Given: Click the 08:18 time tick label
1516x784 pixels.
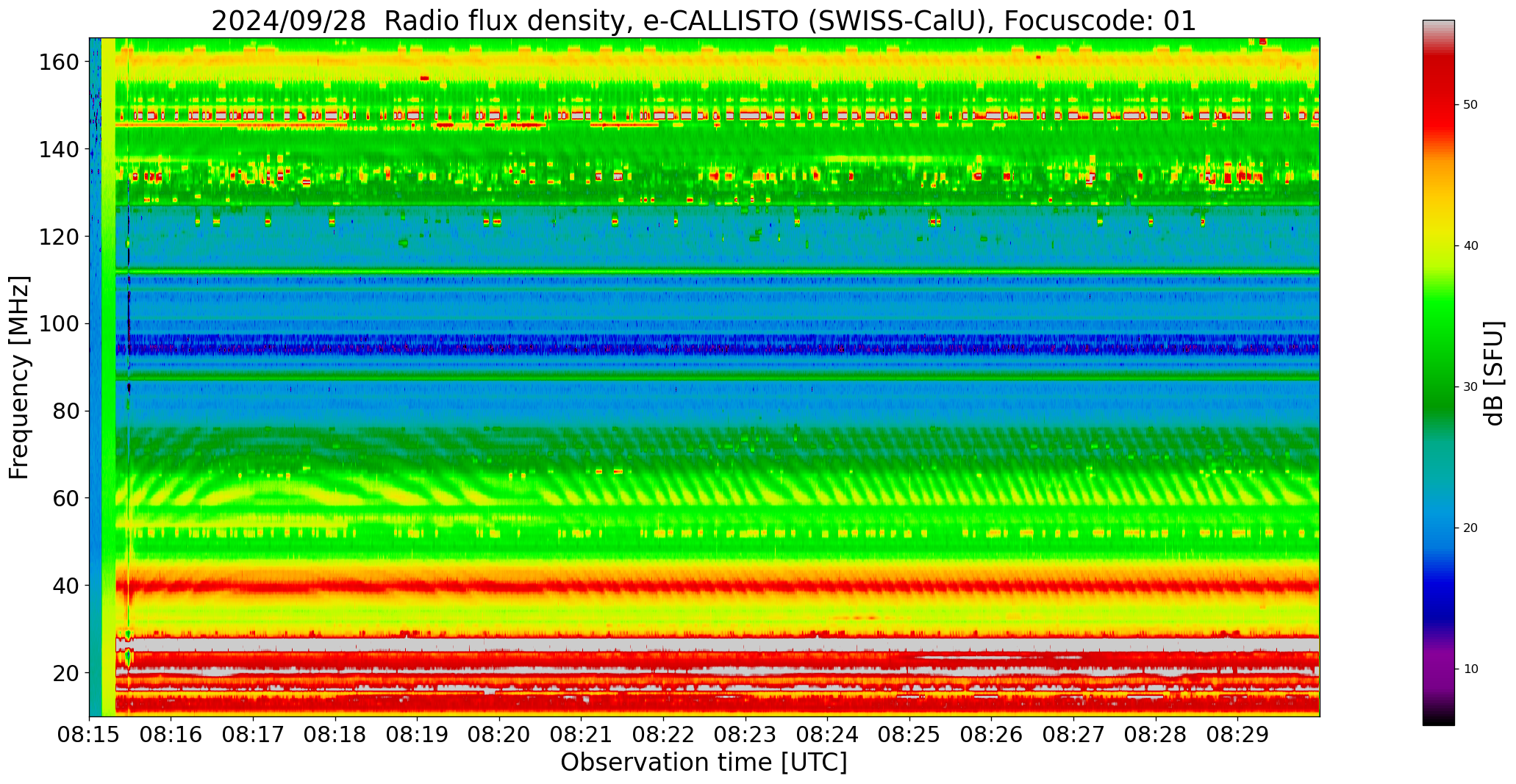Looking at the screenshot, I should (335, 736).
